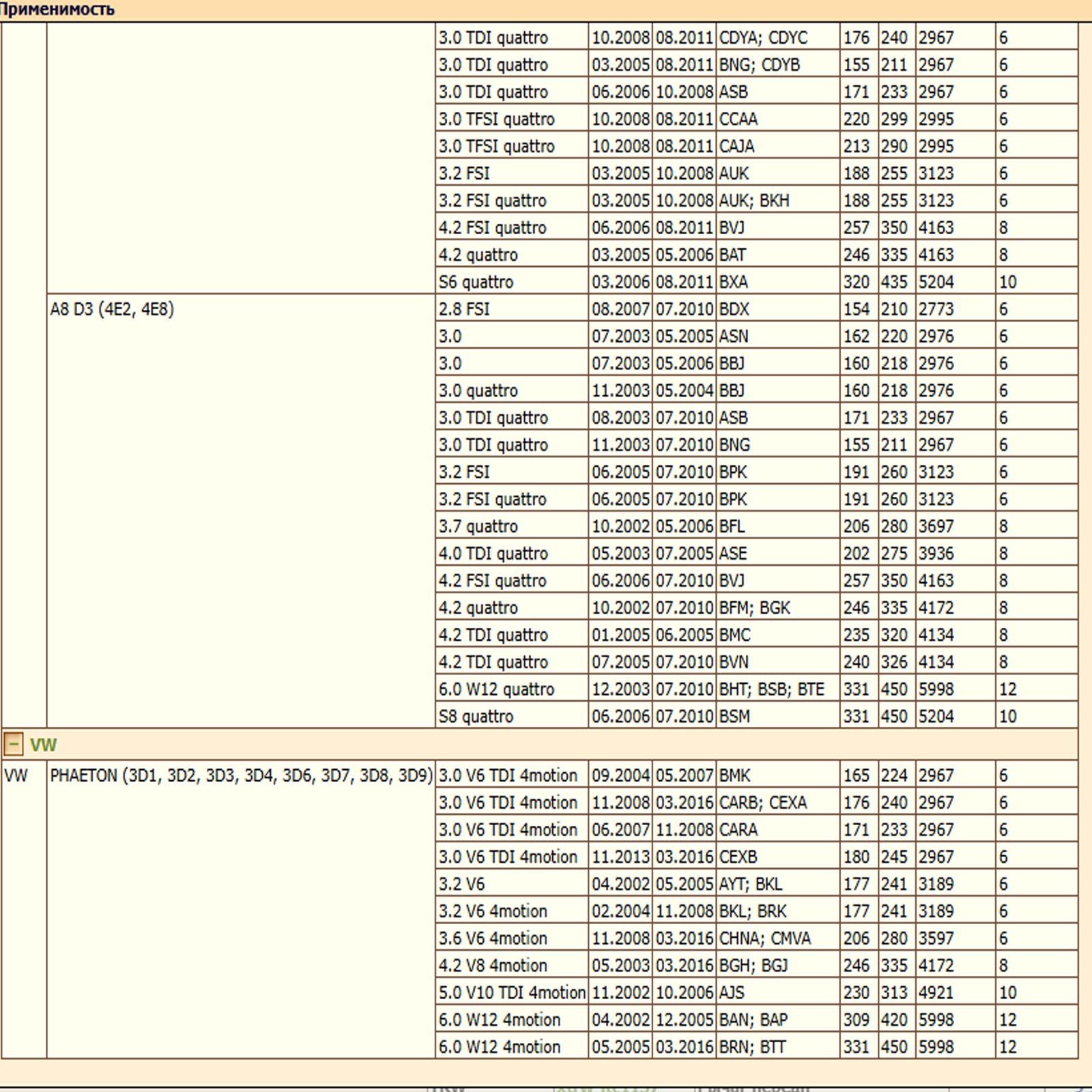Click start date 12.2003 in W12 quattro row
1092x1092 pixels.
(x=620, y=689)
